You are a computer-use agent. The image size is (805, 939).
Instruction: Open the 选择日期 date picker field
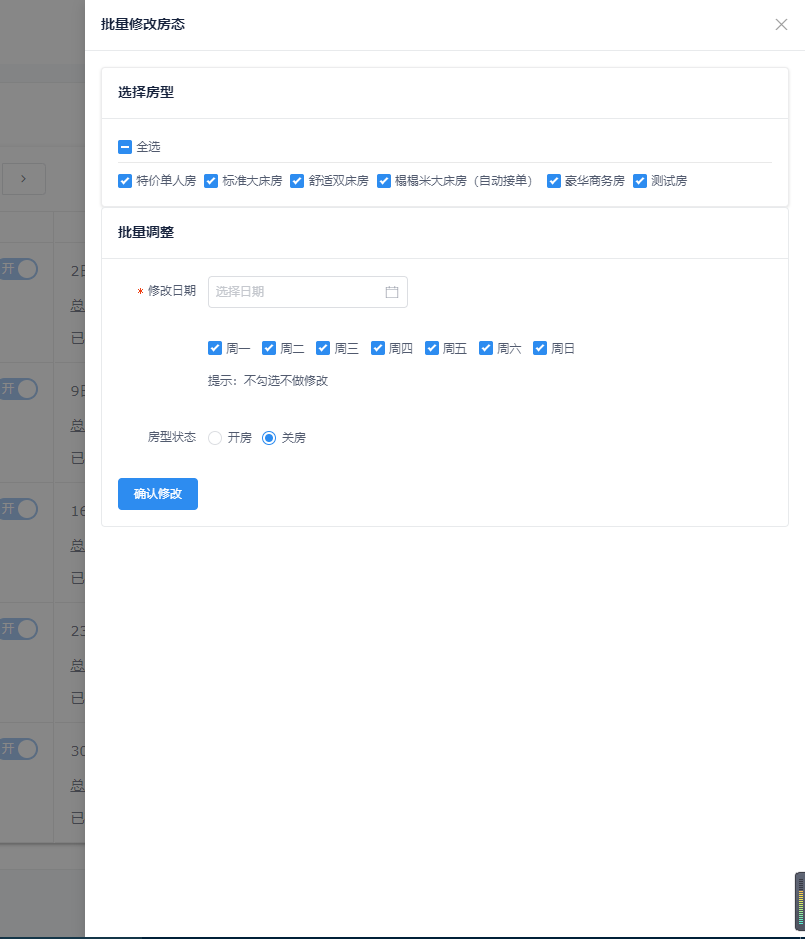click(x=295, y=292)
